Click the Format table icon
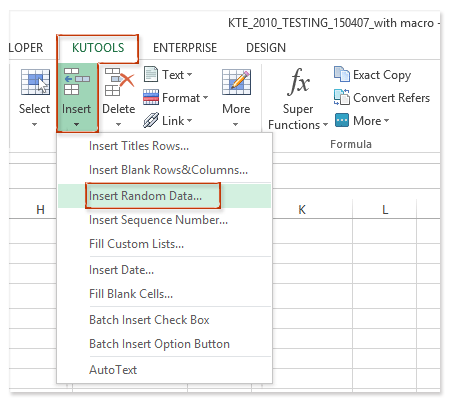The image size is (451, 403). click(x=151, y=97)
